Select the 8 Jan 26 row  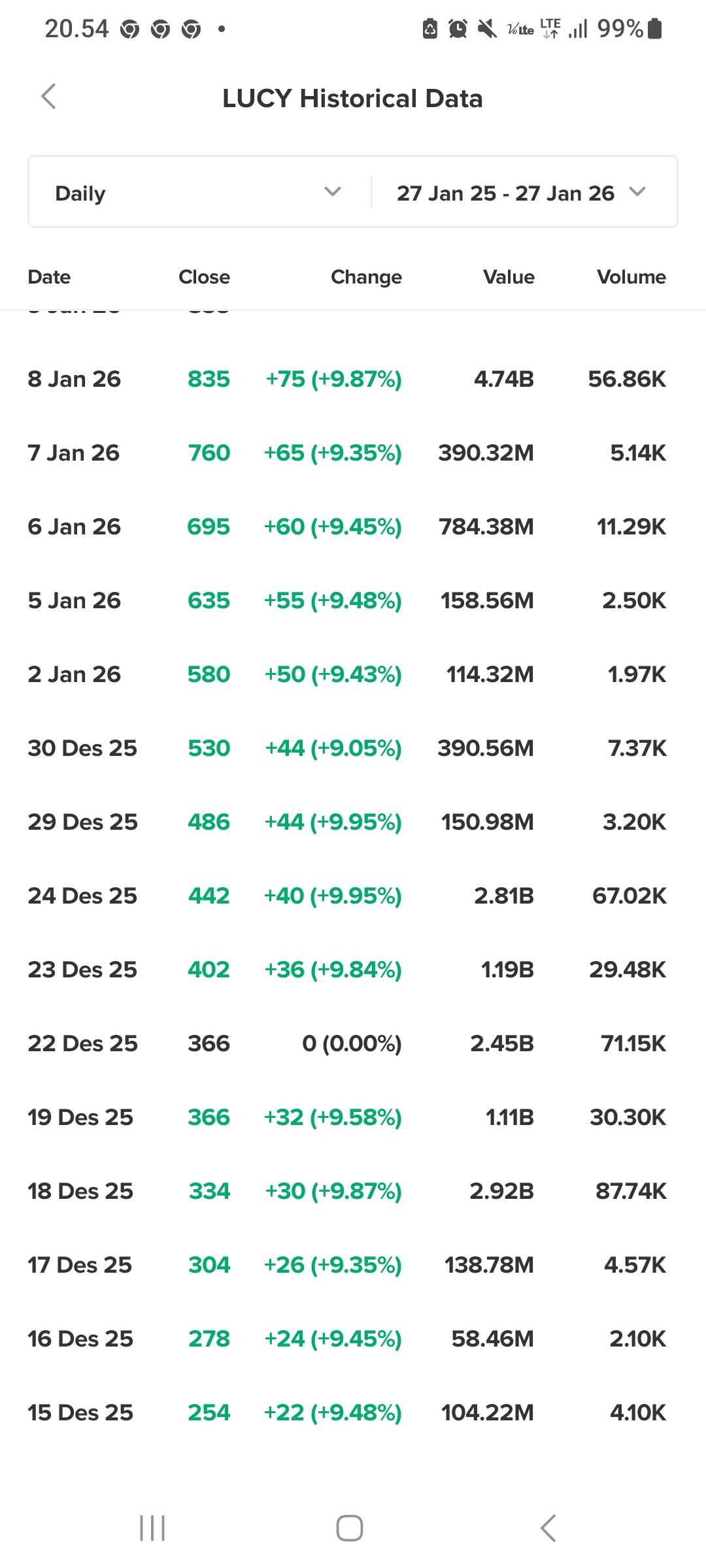346,379
